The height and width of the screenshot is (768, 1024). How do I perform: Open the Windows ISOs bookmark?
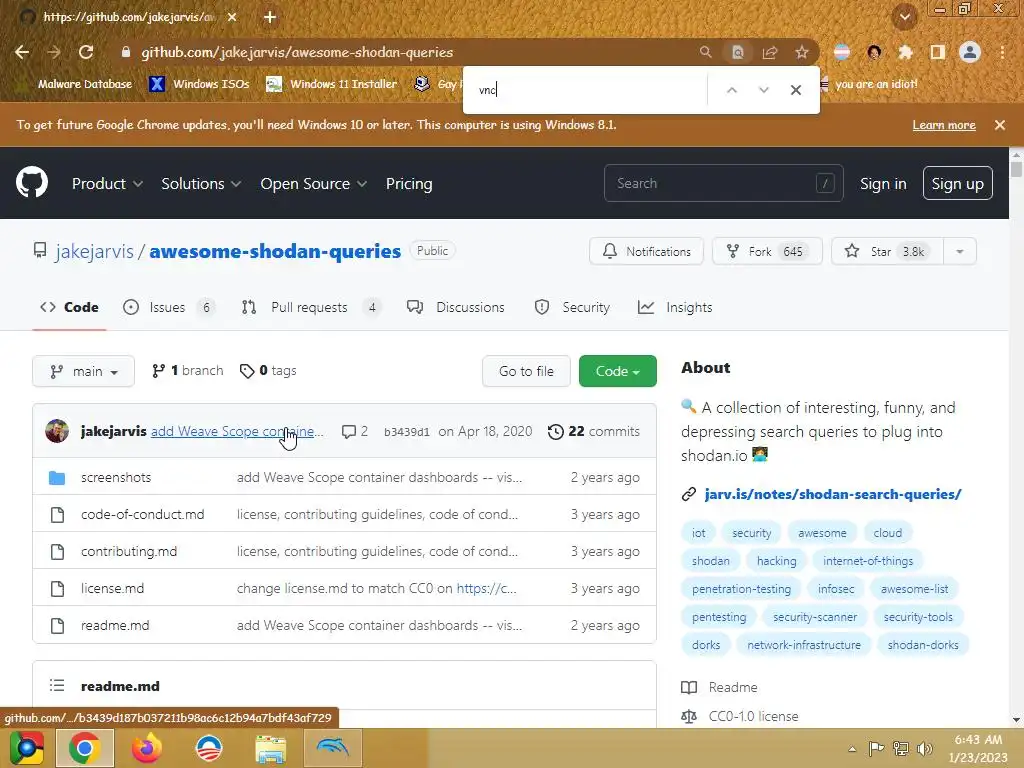click(x=199, y=84)
